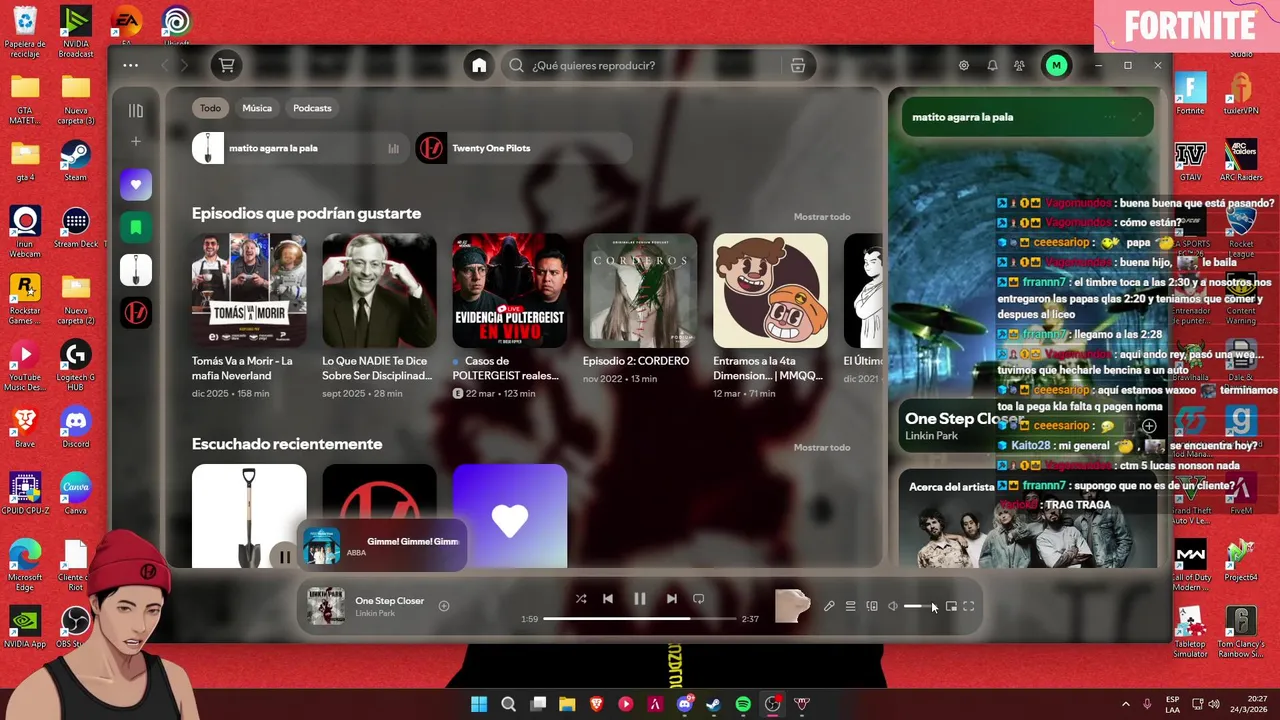Enter full screen from the player bar
The width and height of the screenshot is (1280, 720).
tap(969, 606)
